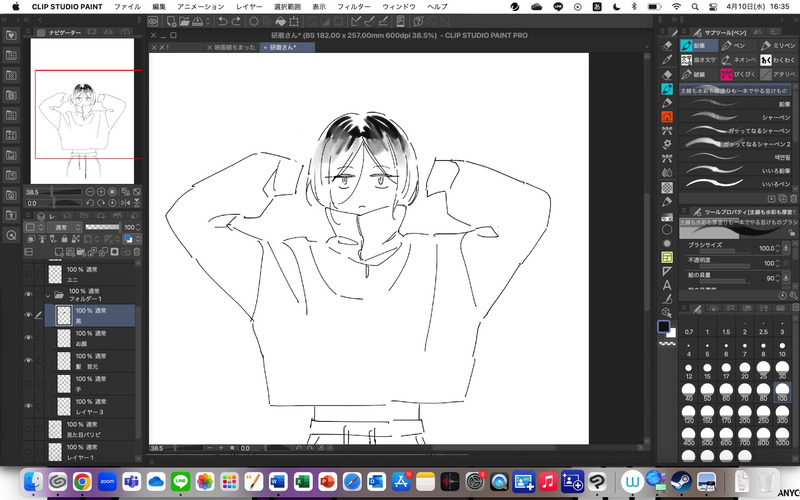
Task: Open the アニメーション menu
Action: pos(201,7)
